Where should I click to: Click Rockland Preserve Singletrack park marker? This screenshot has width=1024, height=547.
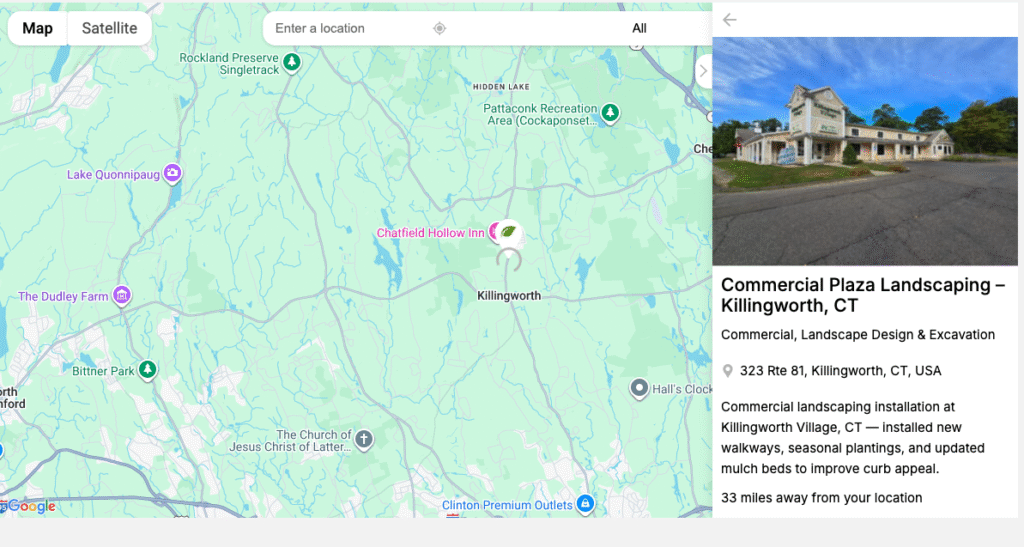click(291, 63)
